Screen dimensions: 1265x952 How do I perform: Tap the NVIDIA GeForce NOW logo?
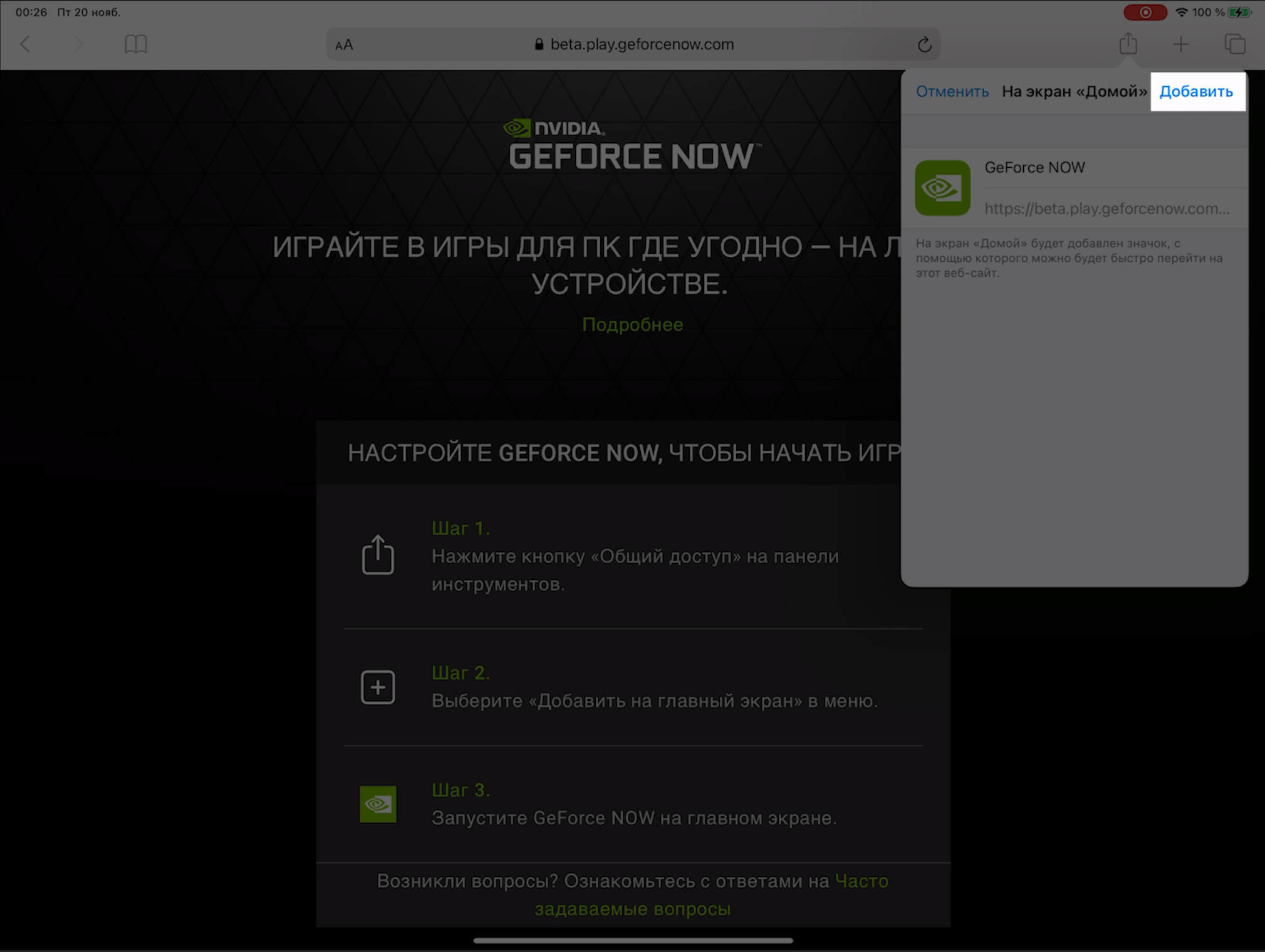(633, 145)
